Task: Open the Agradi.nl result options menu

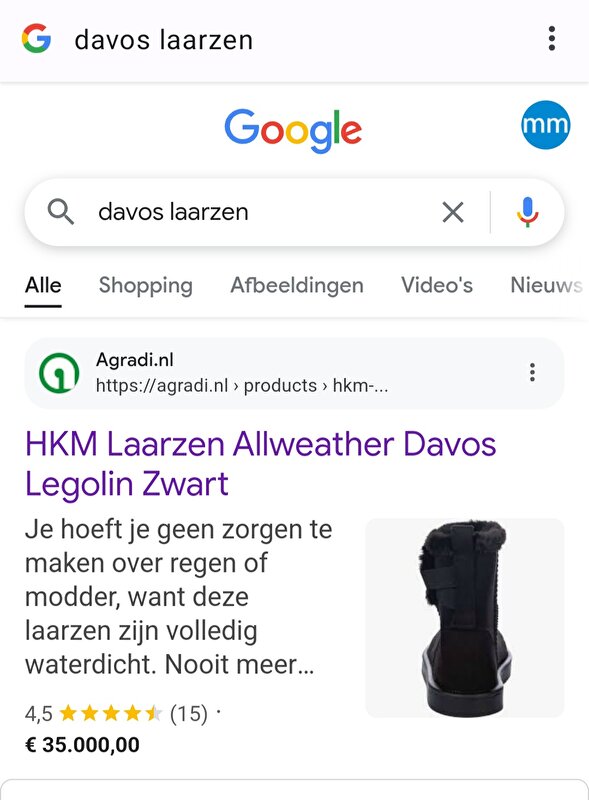Action: click(x=532, y=372)
